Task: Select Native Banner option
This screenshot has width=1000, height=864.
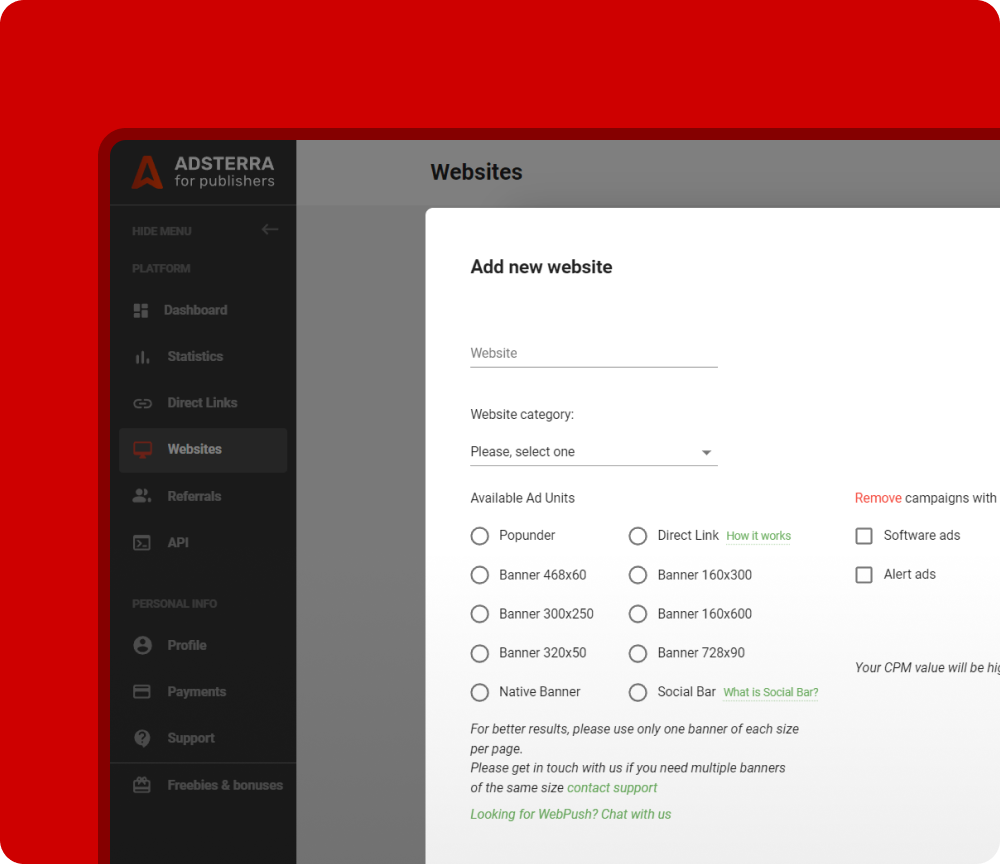Action: coord(480,692)
